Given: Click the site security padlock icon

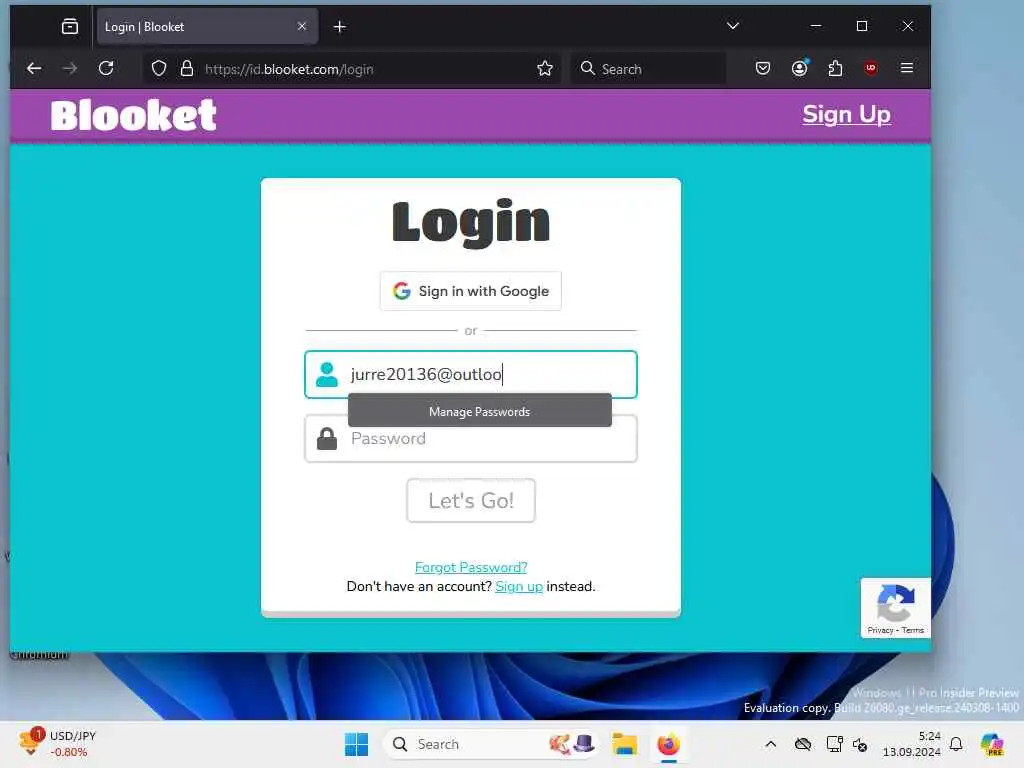Looking at the screenshot, I should [x=187, y=69].
